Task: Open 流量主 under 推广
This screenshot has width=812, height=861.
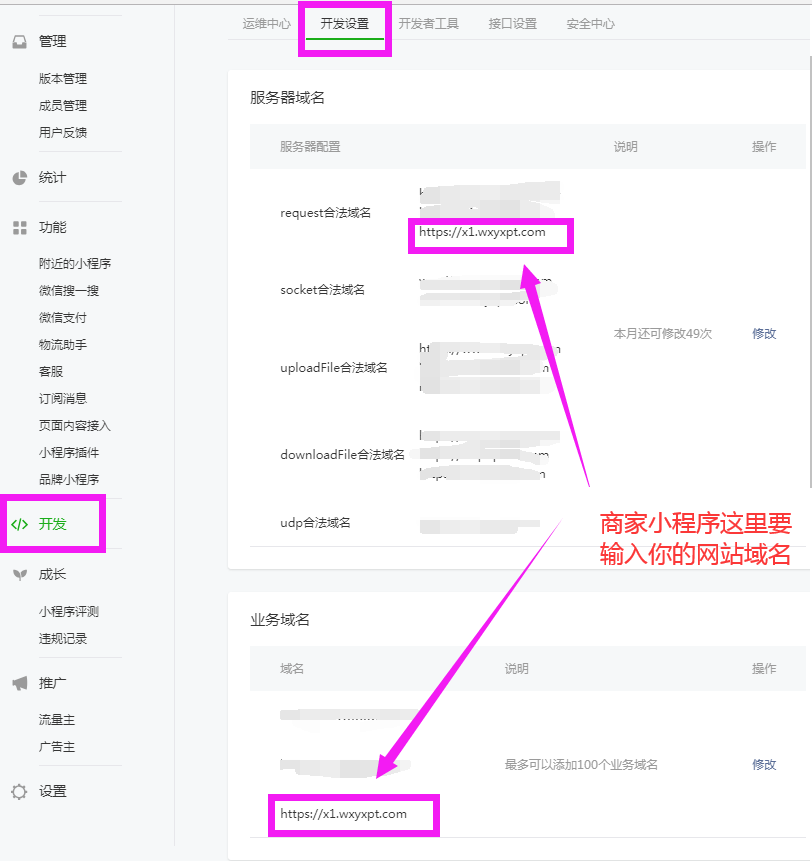Action: tap(57, 720)
